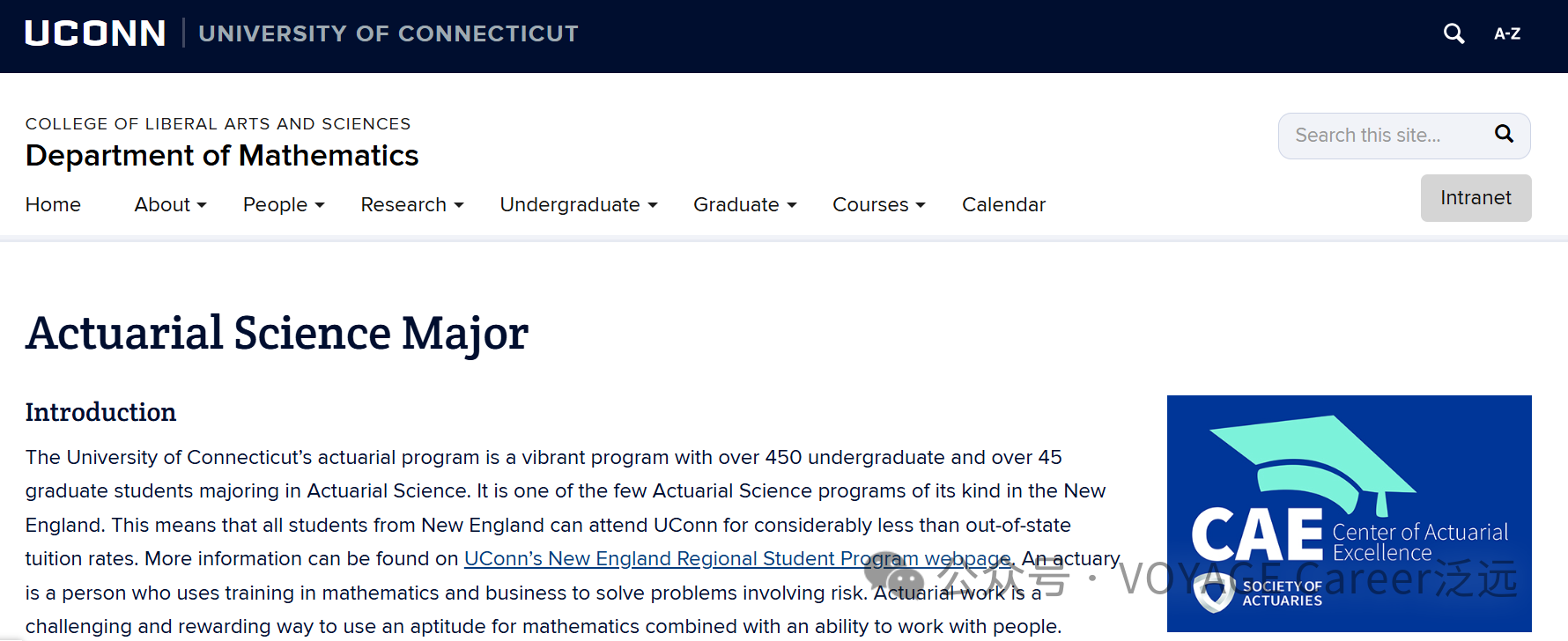Click the College of Liberal Arts and Sciences link

(218, 124)
